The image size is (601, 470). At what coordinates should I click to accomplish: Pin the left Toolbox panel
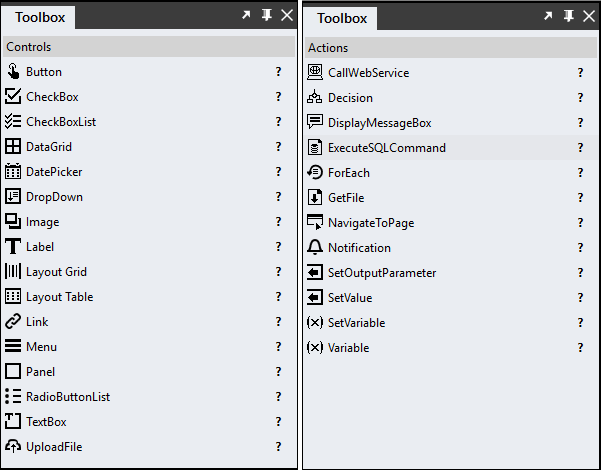coord(267,15)
